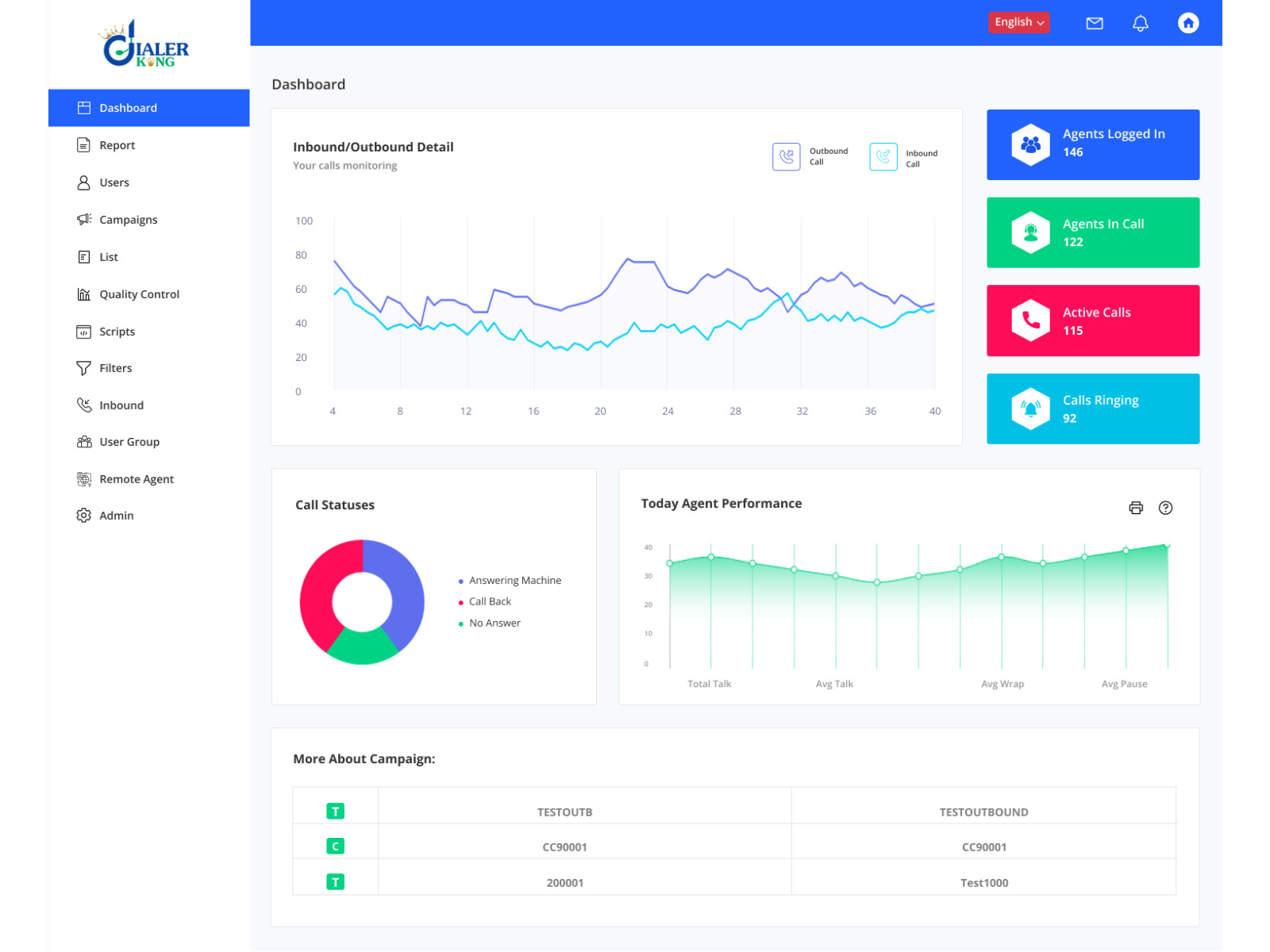Toggle the Outbound Call series
This screenshot has width=1270, height=952.
tap(787, 156)
